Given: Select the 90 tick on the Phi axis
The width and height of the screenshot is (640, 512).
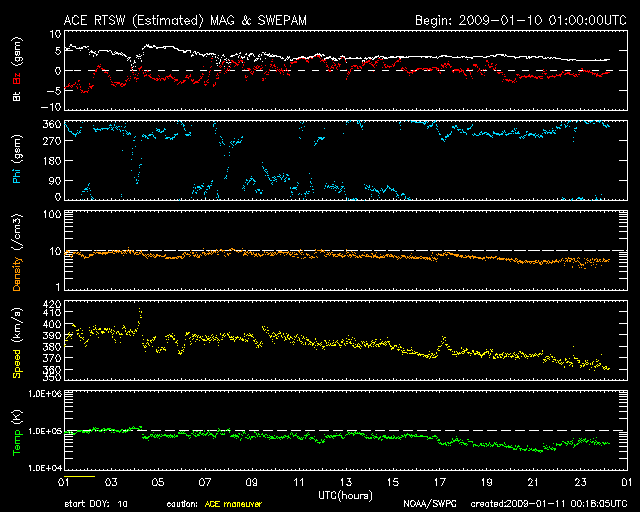Looking at the screenshot, I should pos(55,180).
